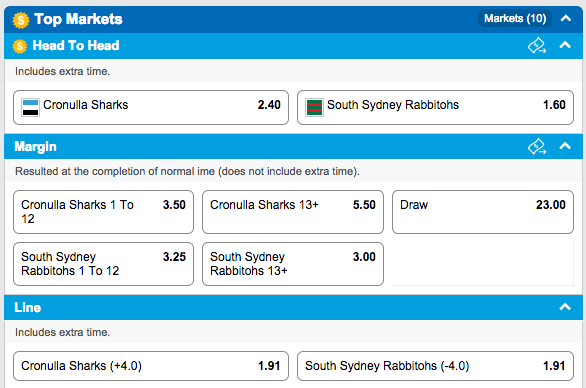
Task: Click the ticket icon in Margin header
Action: coord(537,147)
